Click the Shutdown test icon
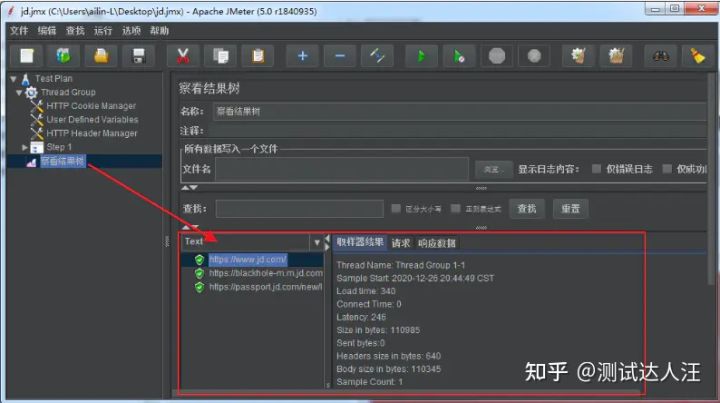This screenshot has height=403, width=720. pos(534,56)
